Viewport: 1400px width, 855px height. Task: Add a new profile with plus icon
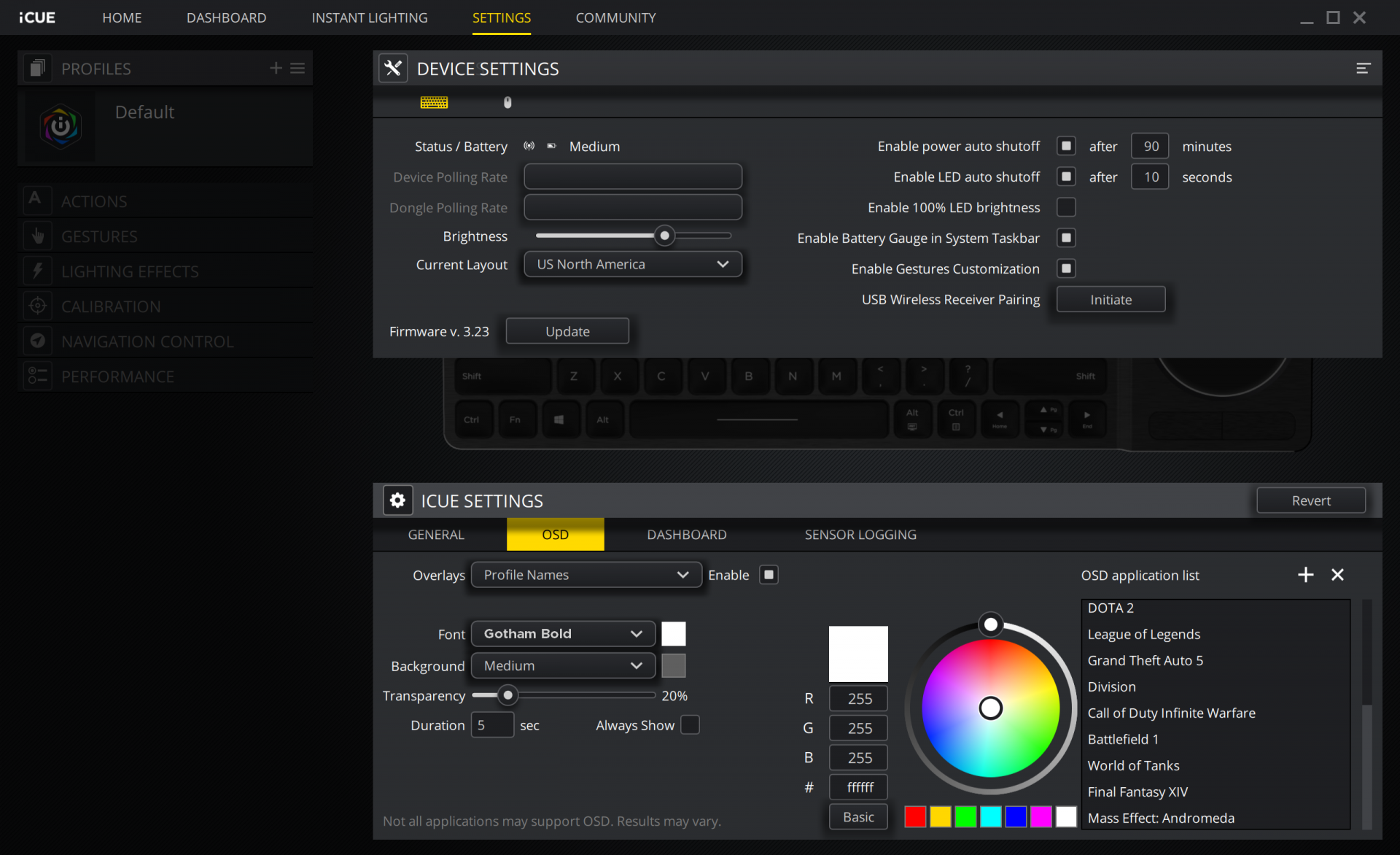point(276,68)
